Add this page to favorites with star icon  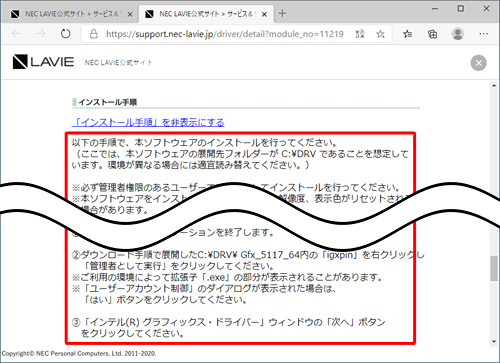pos(380,34)
